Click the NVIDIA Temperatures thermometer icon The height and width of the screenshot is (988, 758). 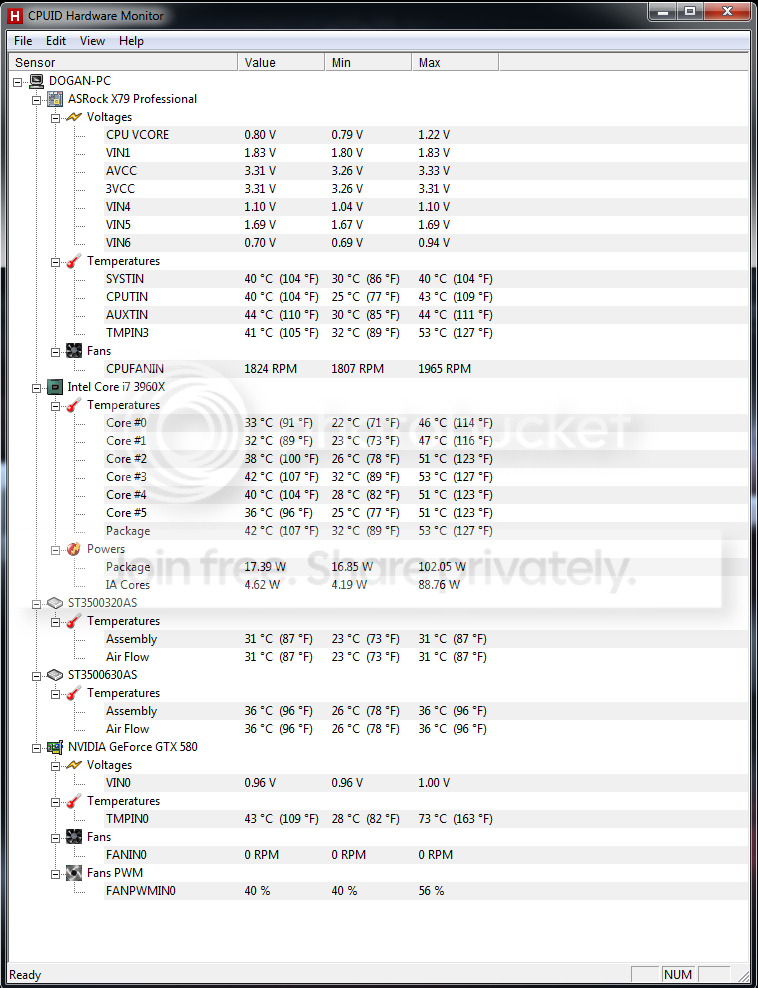pyautogui.click(x=74, y=801)
